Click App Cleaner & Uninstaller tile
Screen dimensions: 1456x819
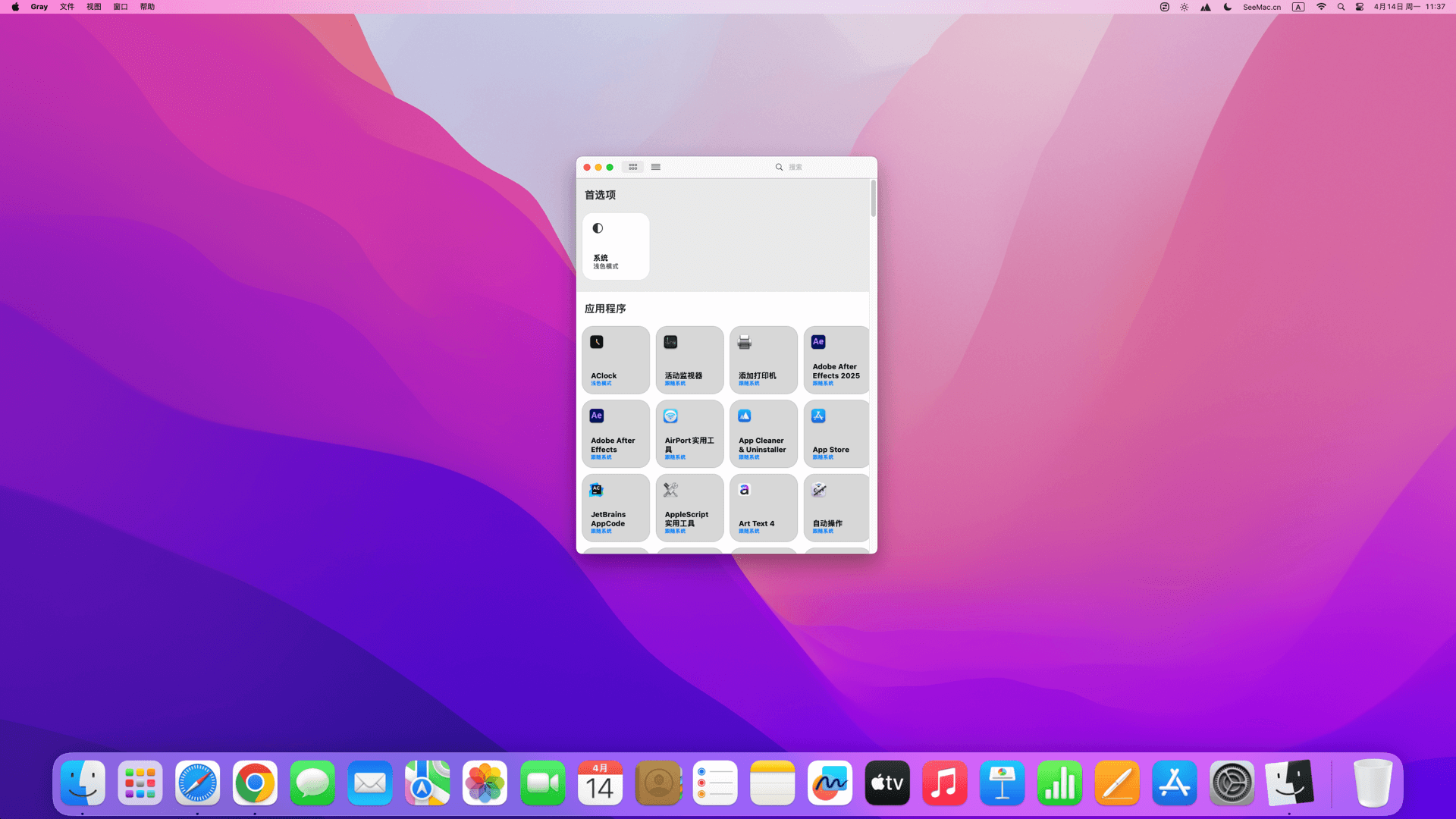(x=763, y=433)
